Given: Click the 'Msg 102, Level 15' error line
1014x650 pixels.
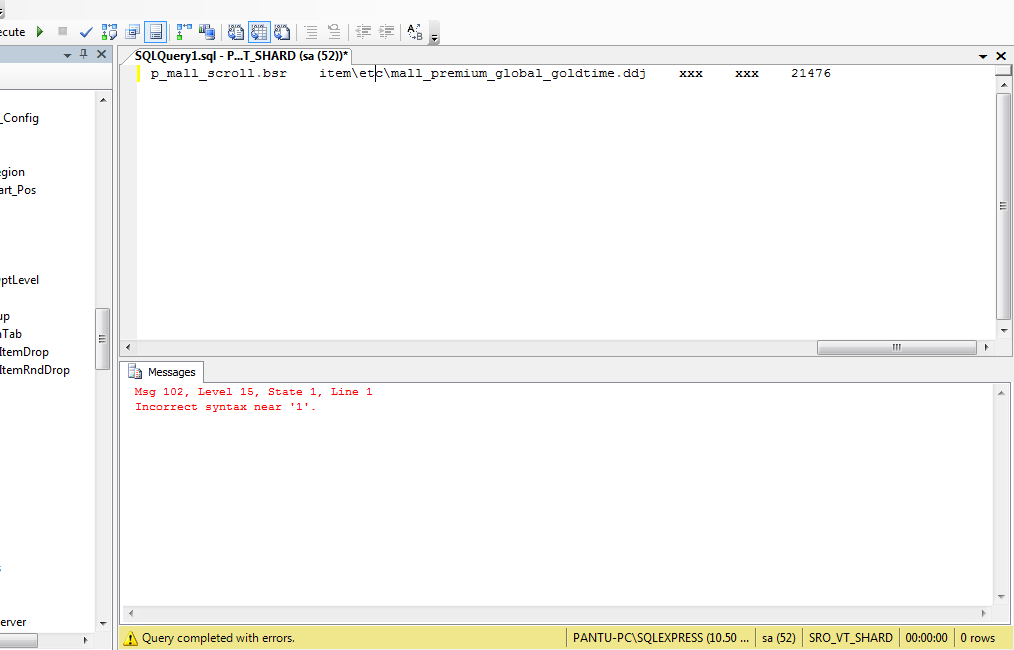Looking at the screenshot, I should point(253,392).
